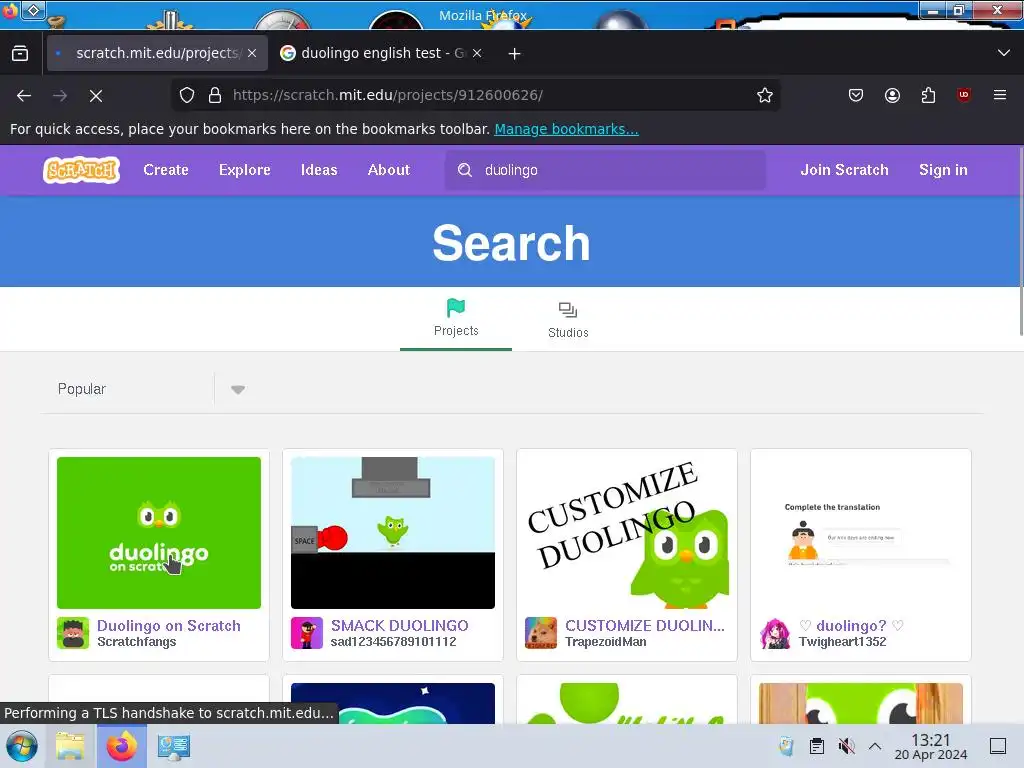Open TrapezoidMan user avatar
Screen dimensions: 1024x768
click(541, 633)
